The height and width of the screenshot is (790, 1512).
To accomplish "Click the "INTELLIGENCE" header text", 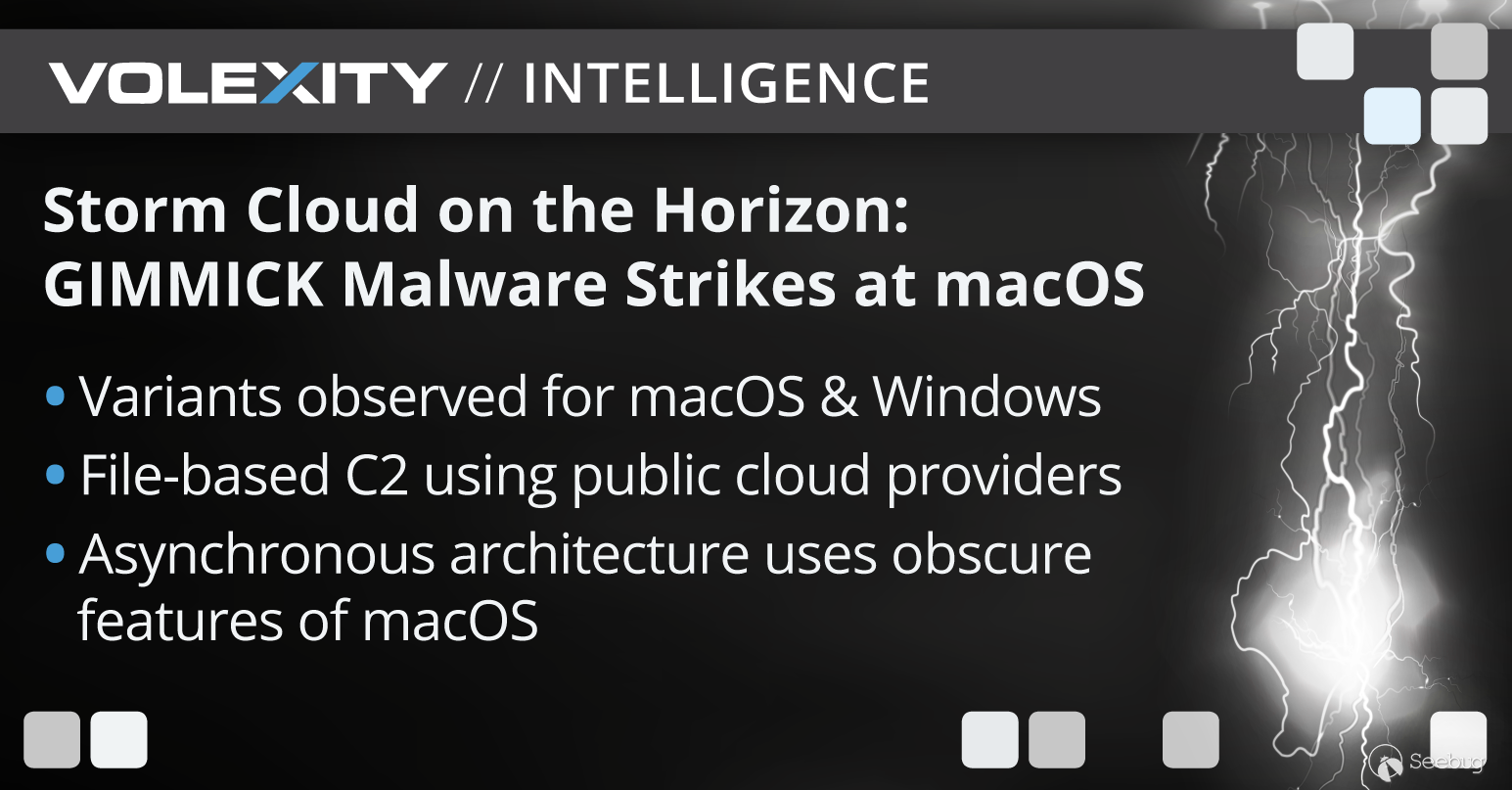I will pyautogui.click(x=726, y=83).
